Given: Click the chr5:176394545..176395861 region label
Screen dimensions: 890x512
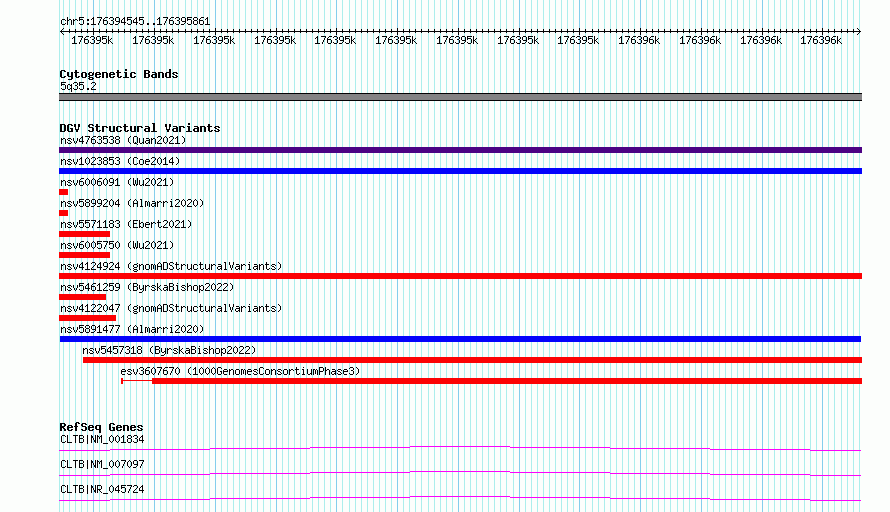Looking at the screenshot, I should [x=135, y=21].
